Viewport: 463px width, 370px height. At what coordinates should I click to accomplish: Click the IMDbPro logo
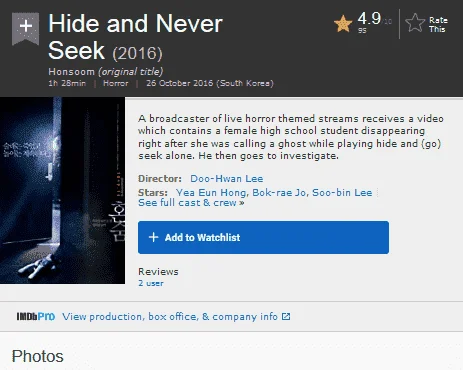click(x=36, y=316)
